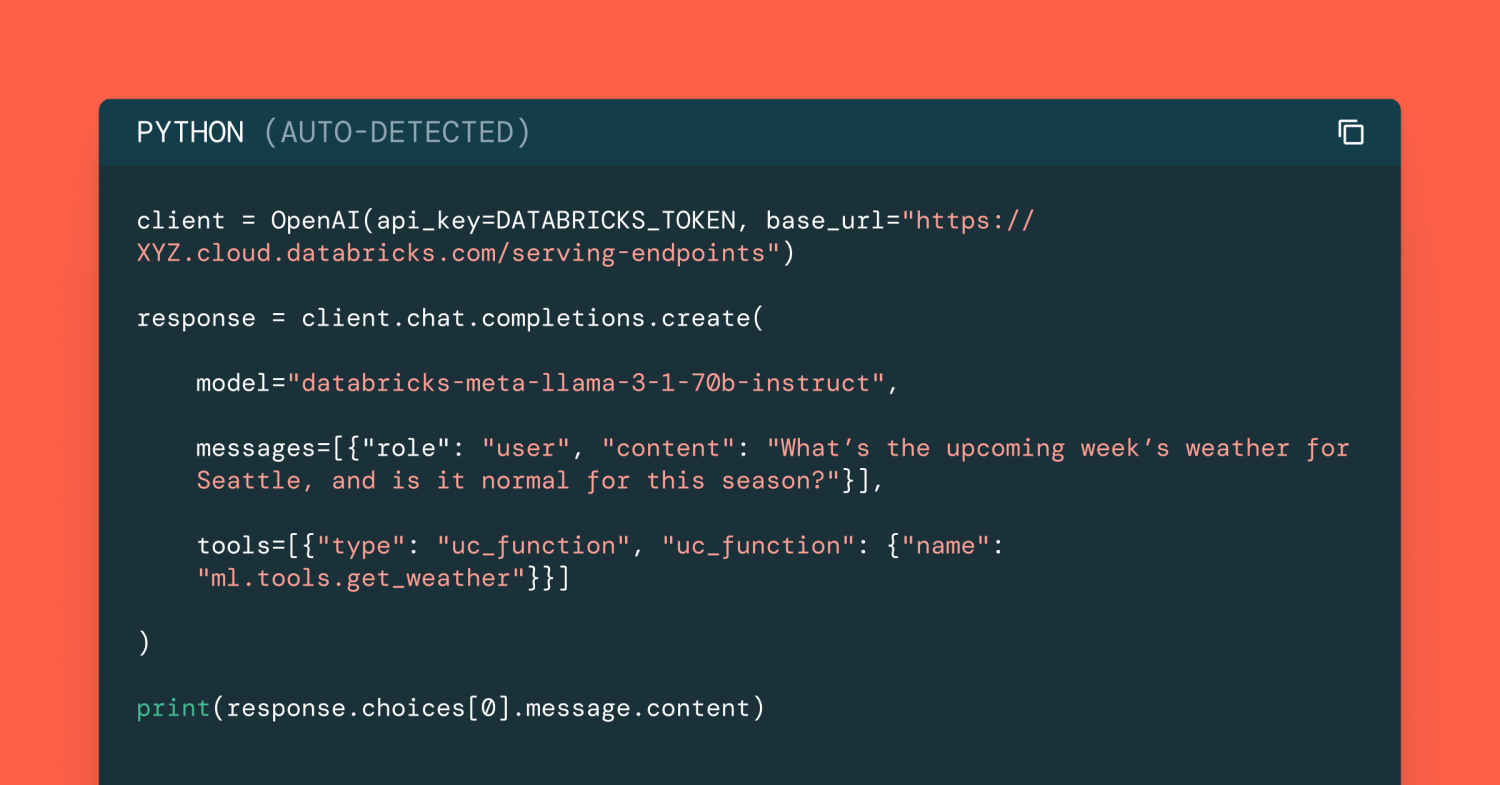Click the "role" key string
This screenshot has width=1500, height=785.
coord(412,448)
